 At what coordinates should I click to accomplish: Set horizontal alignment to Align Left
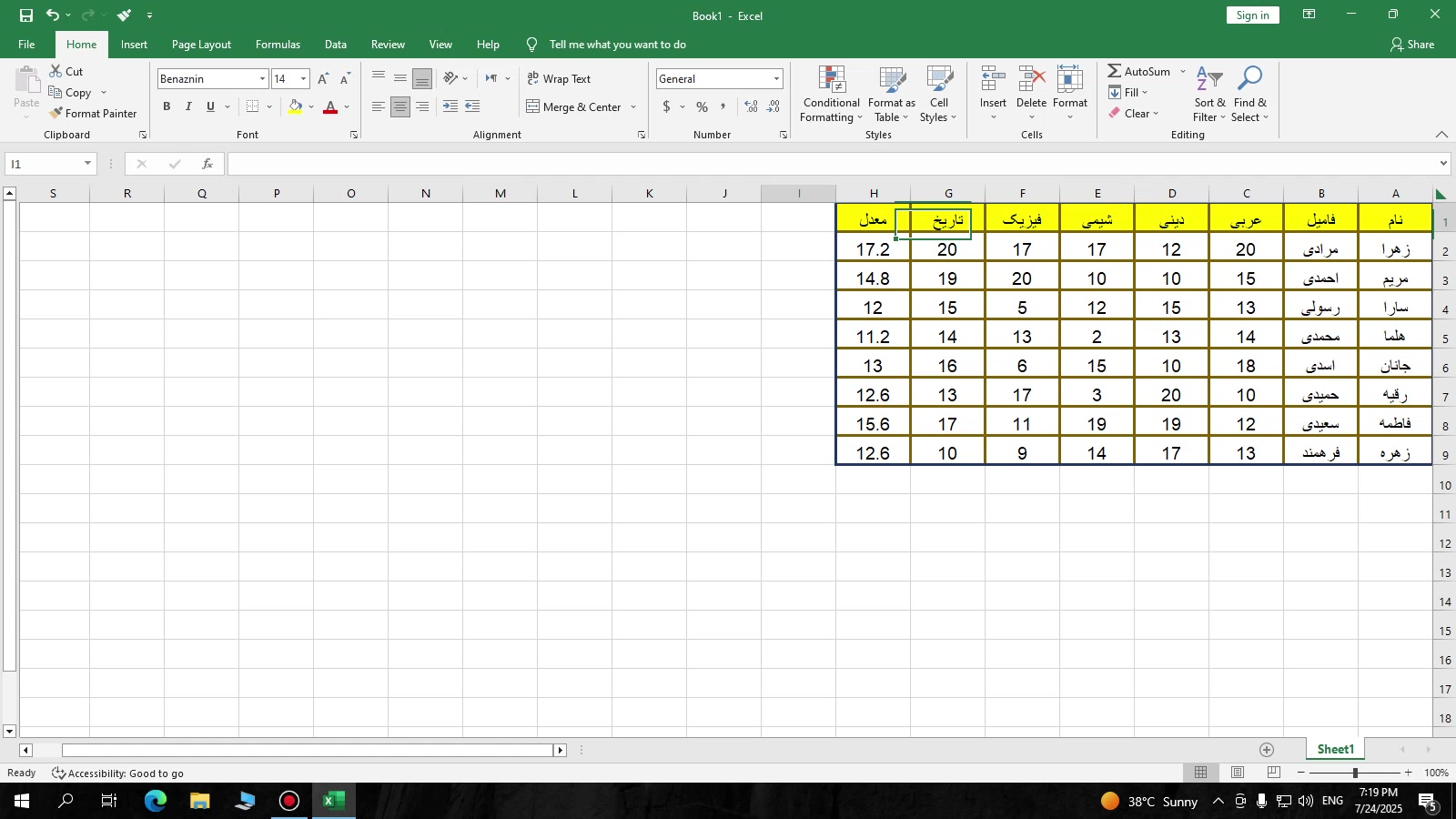pos(379,106)
